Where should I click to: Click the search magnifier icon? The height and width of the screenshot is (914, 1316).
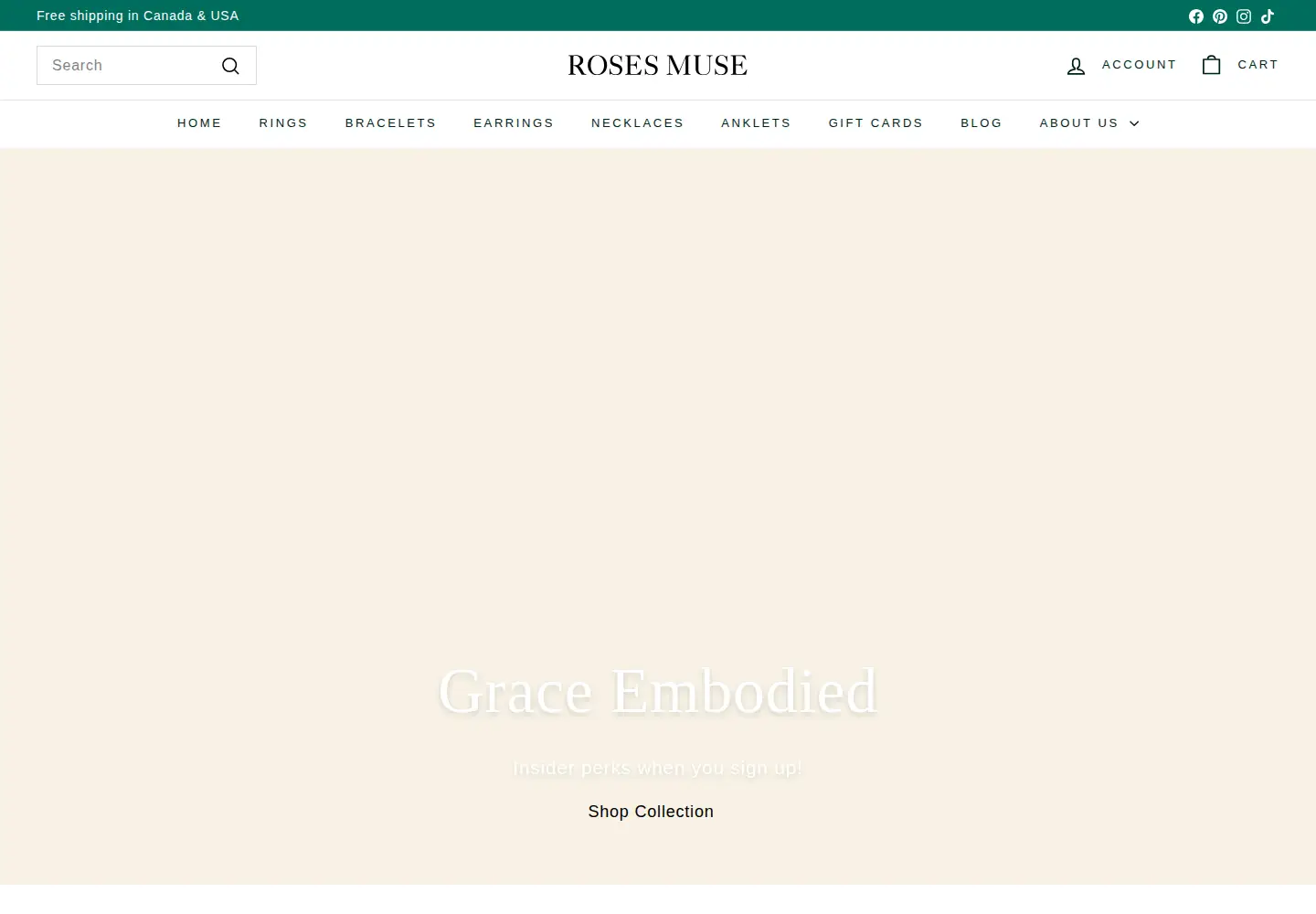pyautogui.click(x=230, y=66)
